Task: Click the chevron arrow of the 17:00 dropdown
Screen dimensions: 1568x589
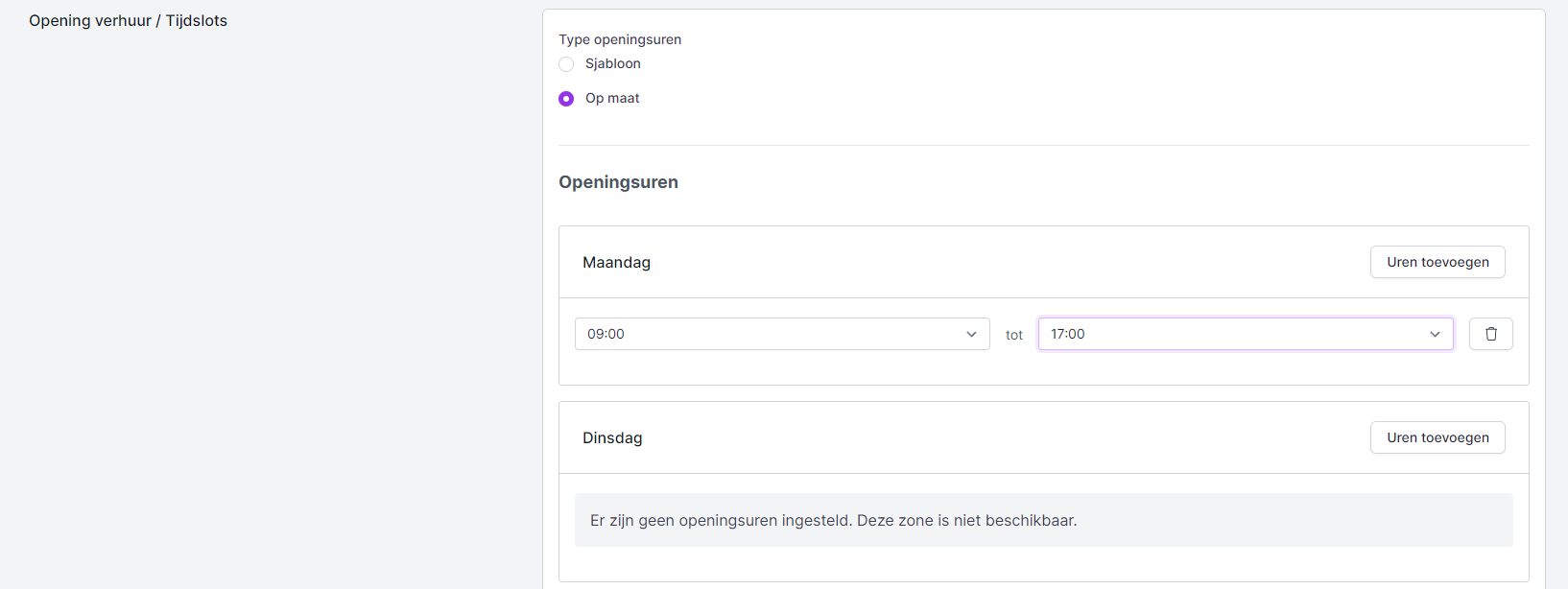Action: pyautogui.click(x=1435, y=334)
